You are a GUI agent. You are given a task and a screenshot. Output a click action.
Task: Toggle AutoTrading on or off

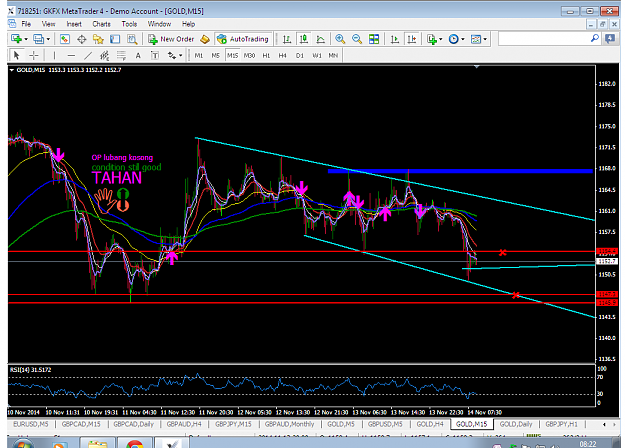click(243, 39)
